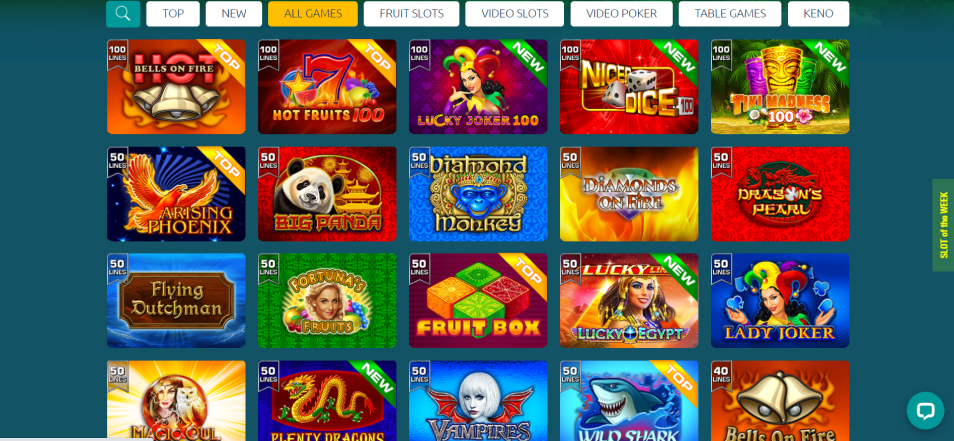
Task: Open the Fruit Box slot thumbnail
Action: 478,300
